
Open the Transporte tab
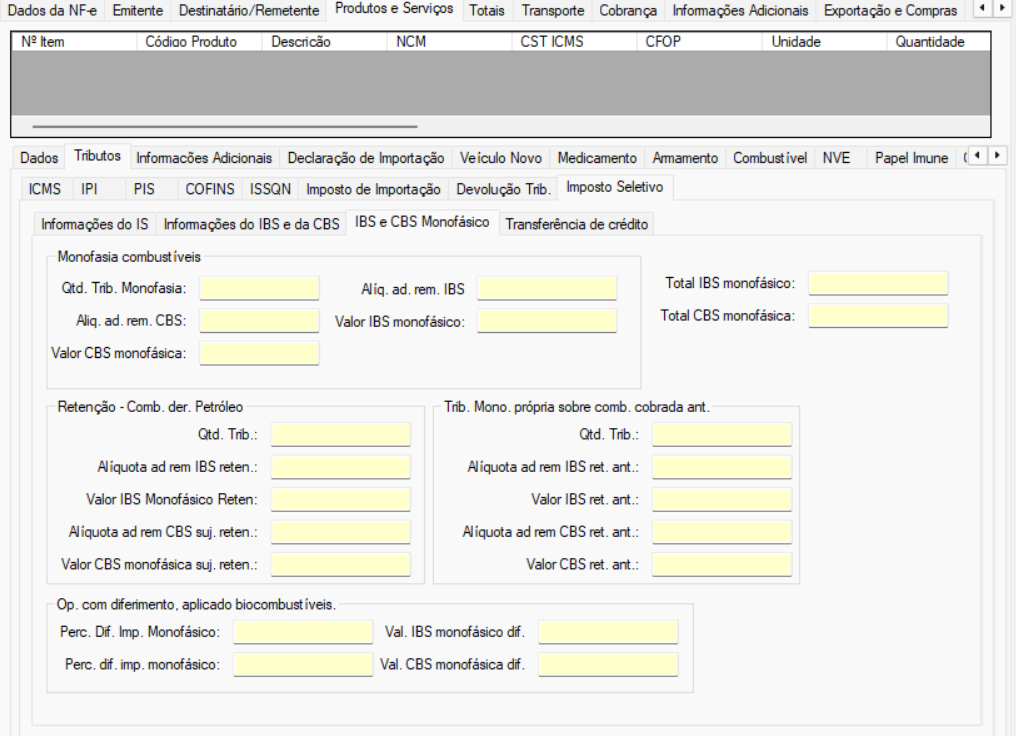(553, 11)
